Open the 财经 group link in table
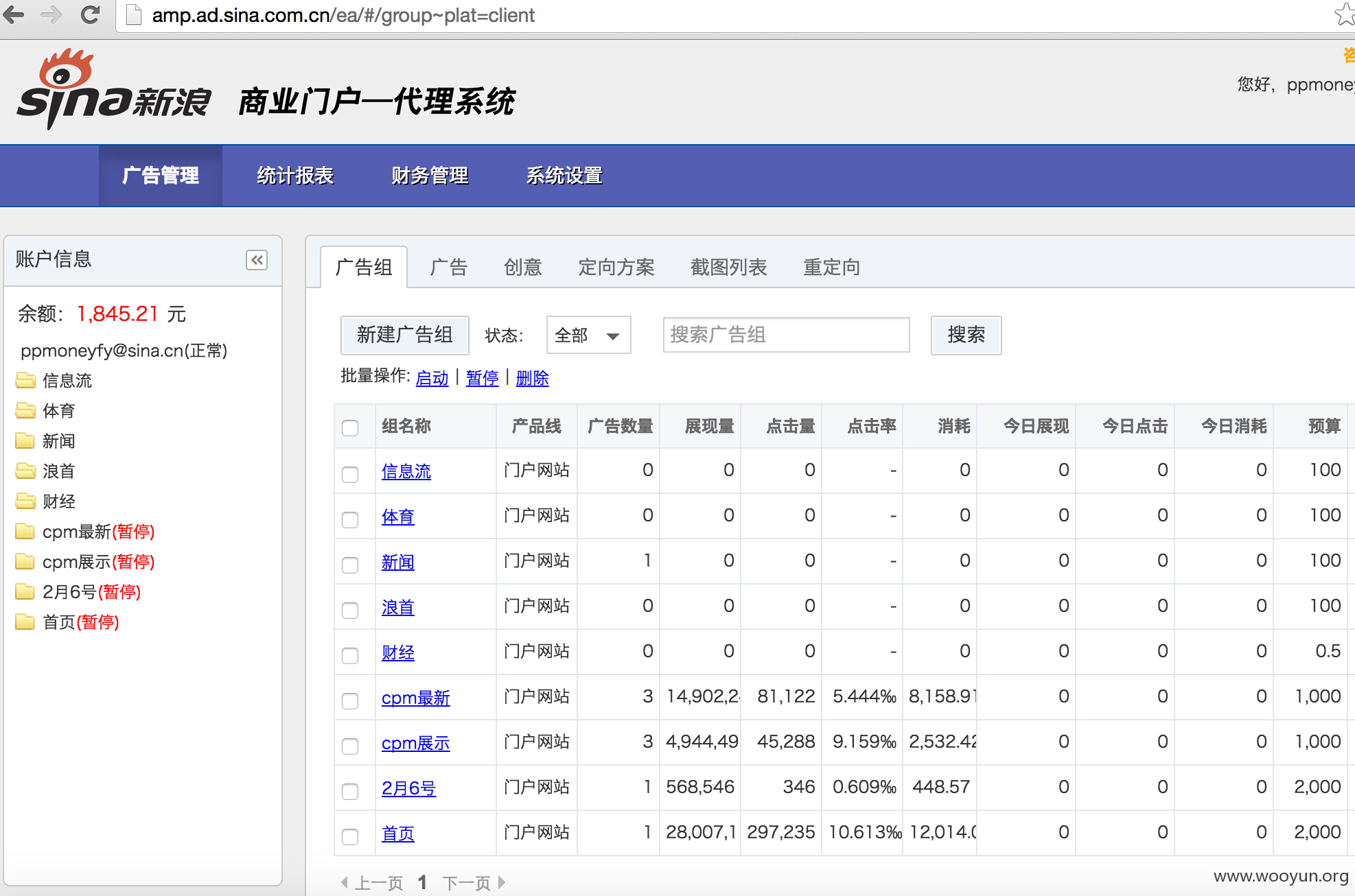Image resolution: width=1355 pixels, height=896 pixels. coord(398,652)
